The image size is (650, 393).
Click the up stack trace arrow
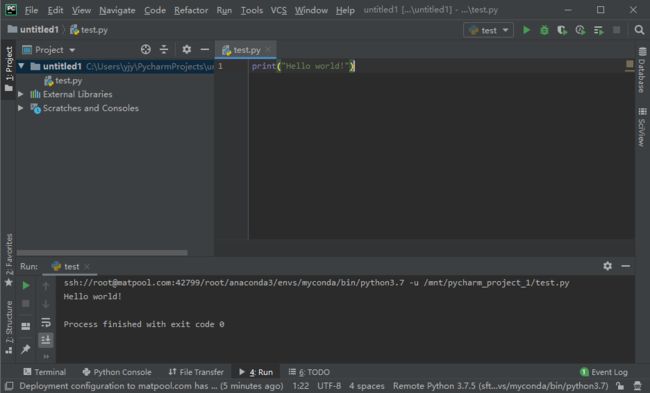tap(46, 285)
